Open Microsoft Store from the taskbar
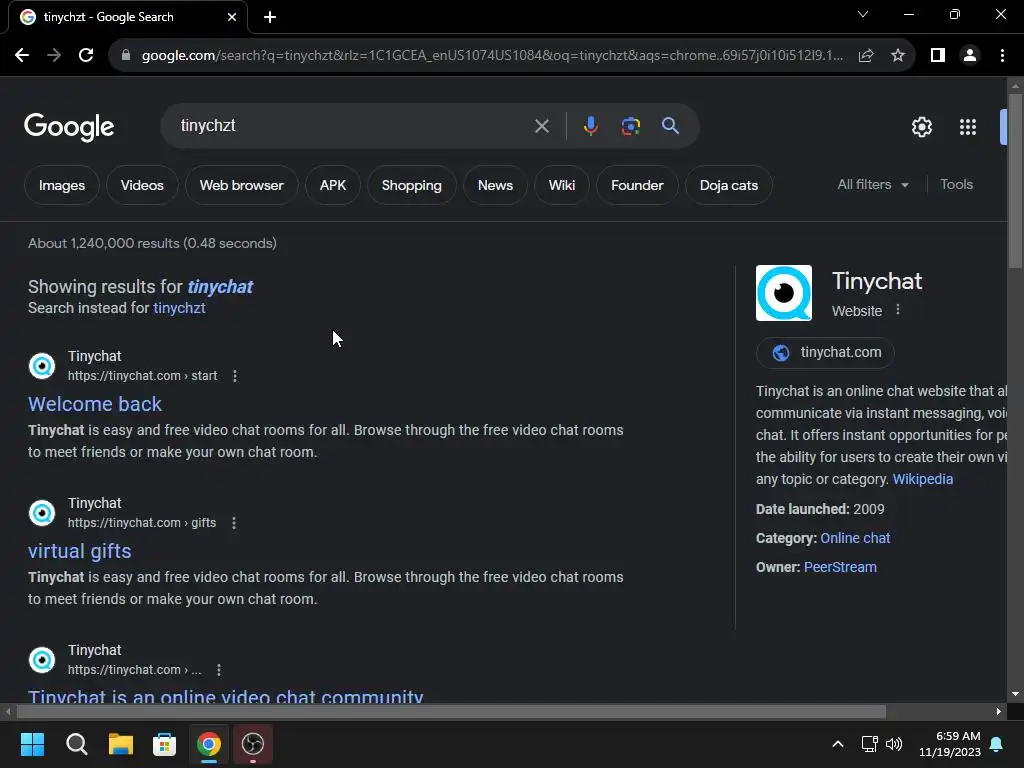This screenshot has height=768, width=1024. (x=165, y=744)
